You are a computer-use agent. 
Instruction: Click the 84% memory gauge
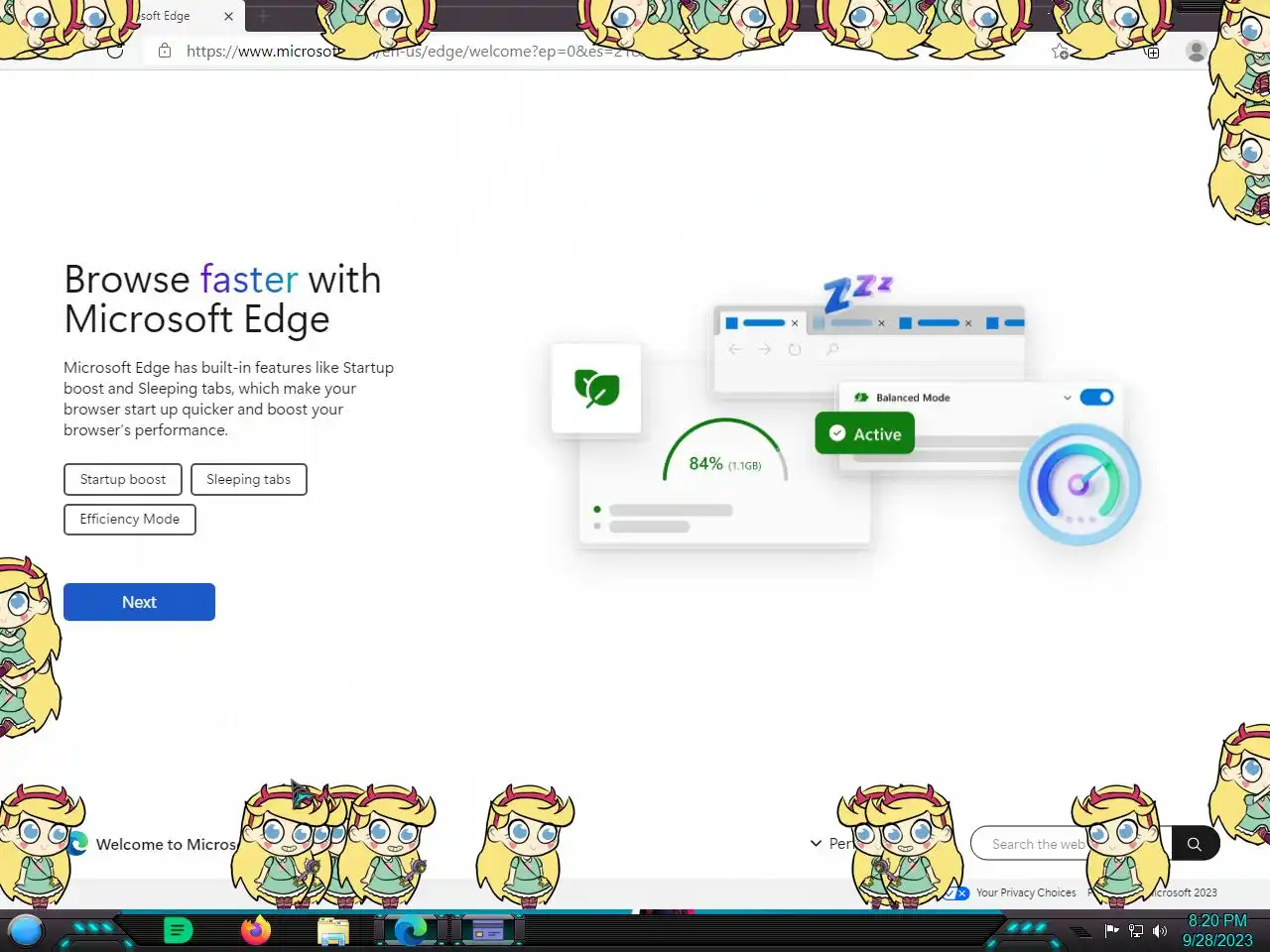725,452
